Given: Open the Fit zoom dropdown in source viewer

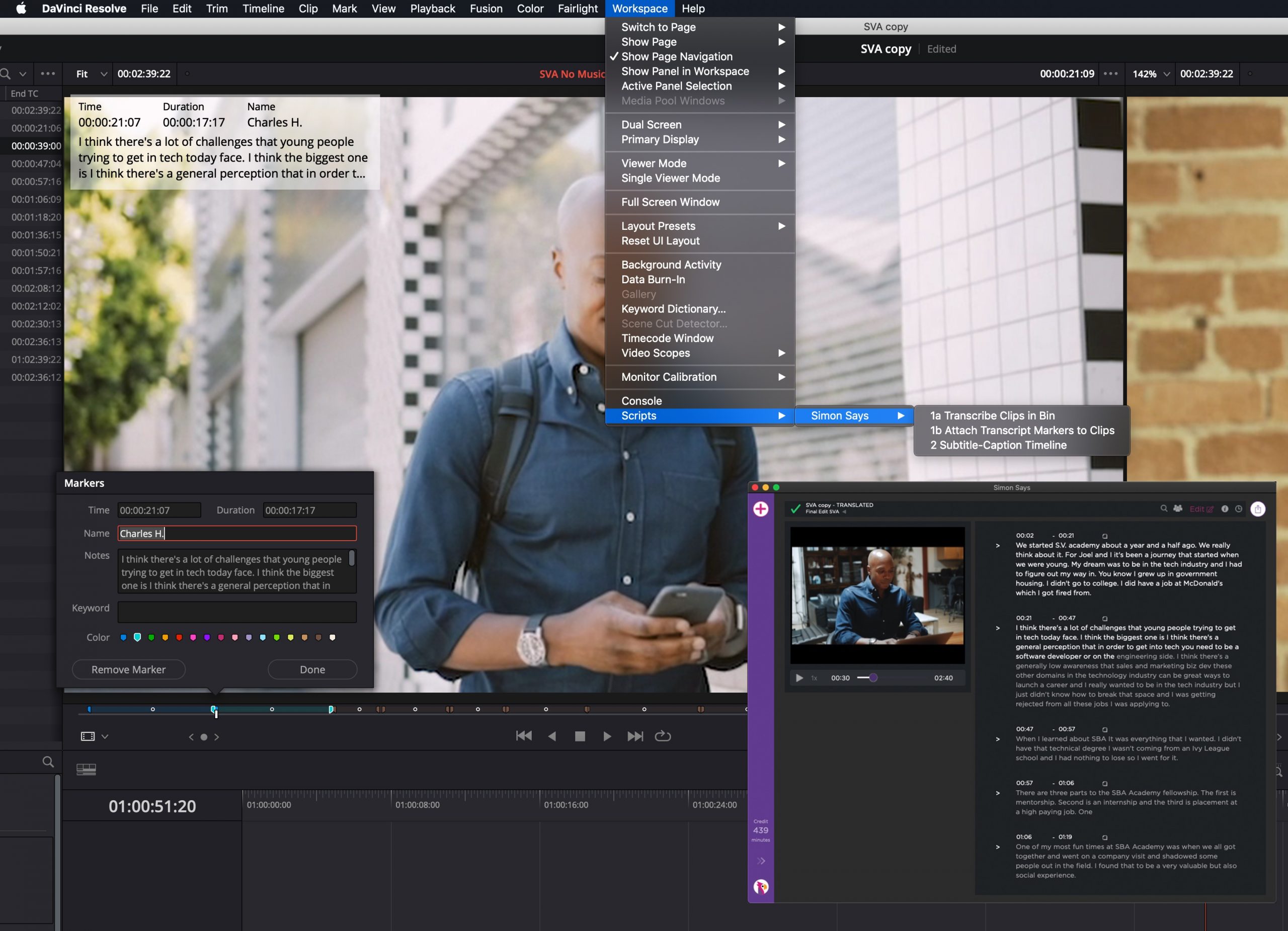Looking at the screenshot, I should pos(92,74).
